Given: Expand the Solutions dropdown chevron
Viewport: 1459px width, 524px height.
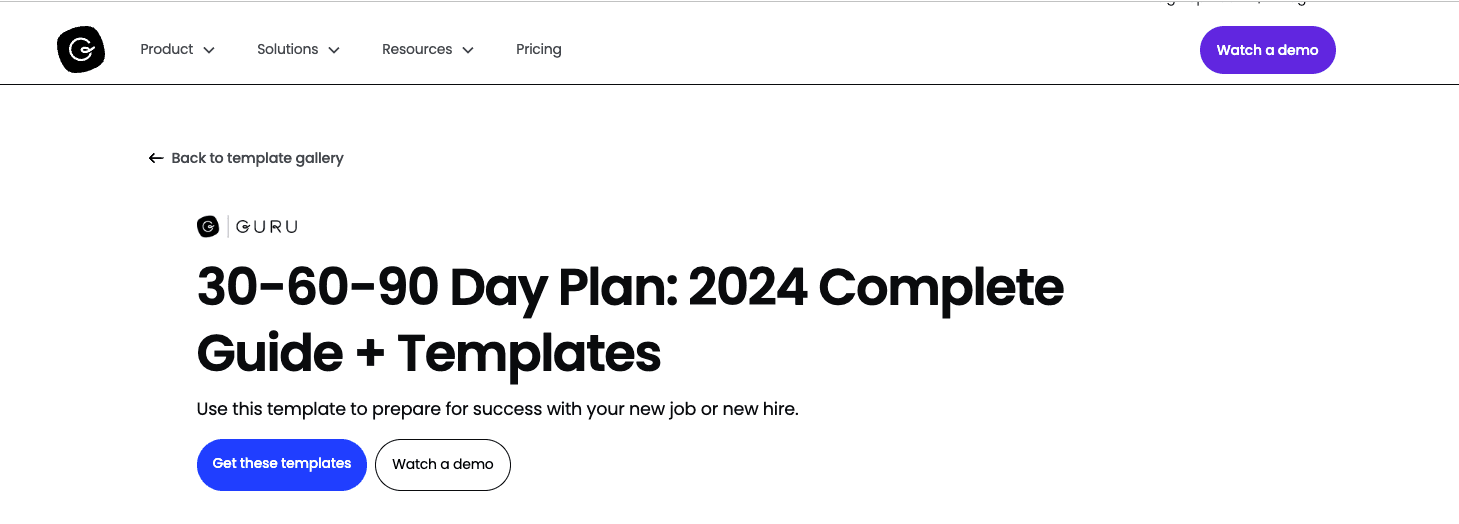Looking at the screenshot, I should click(x=334, y=50).
